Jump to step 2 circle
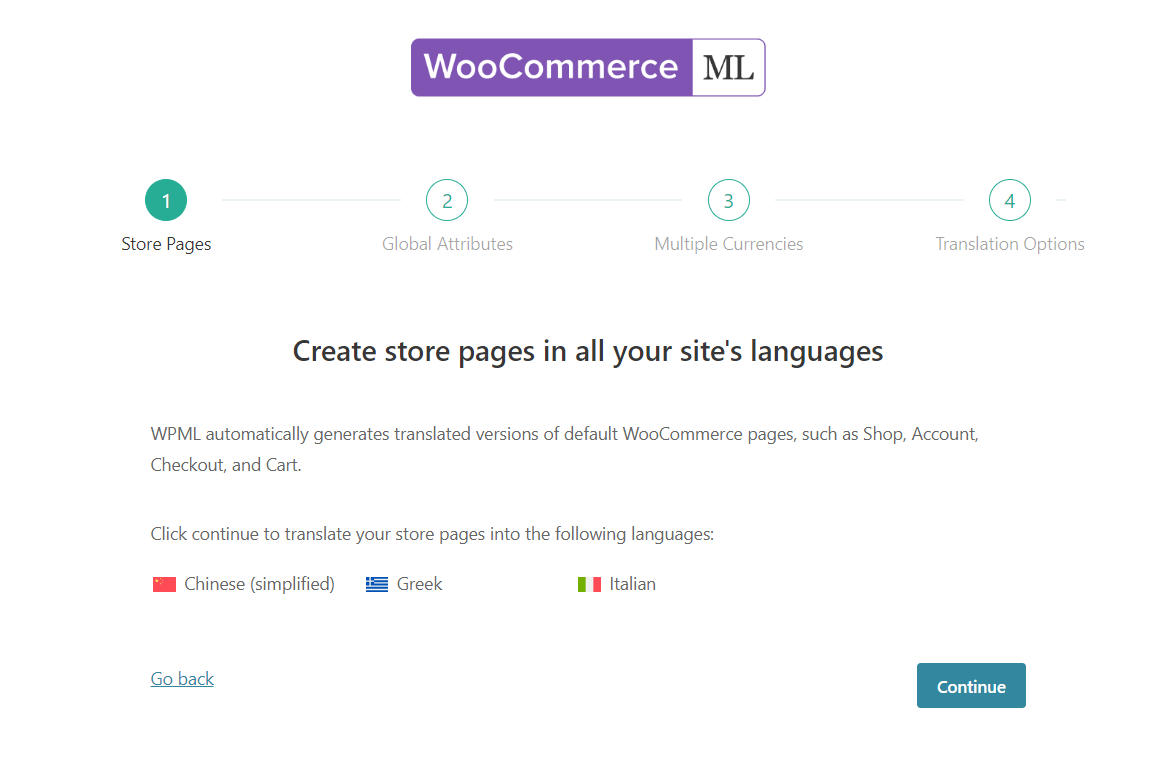 447,200
